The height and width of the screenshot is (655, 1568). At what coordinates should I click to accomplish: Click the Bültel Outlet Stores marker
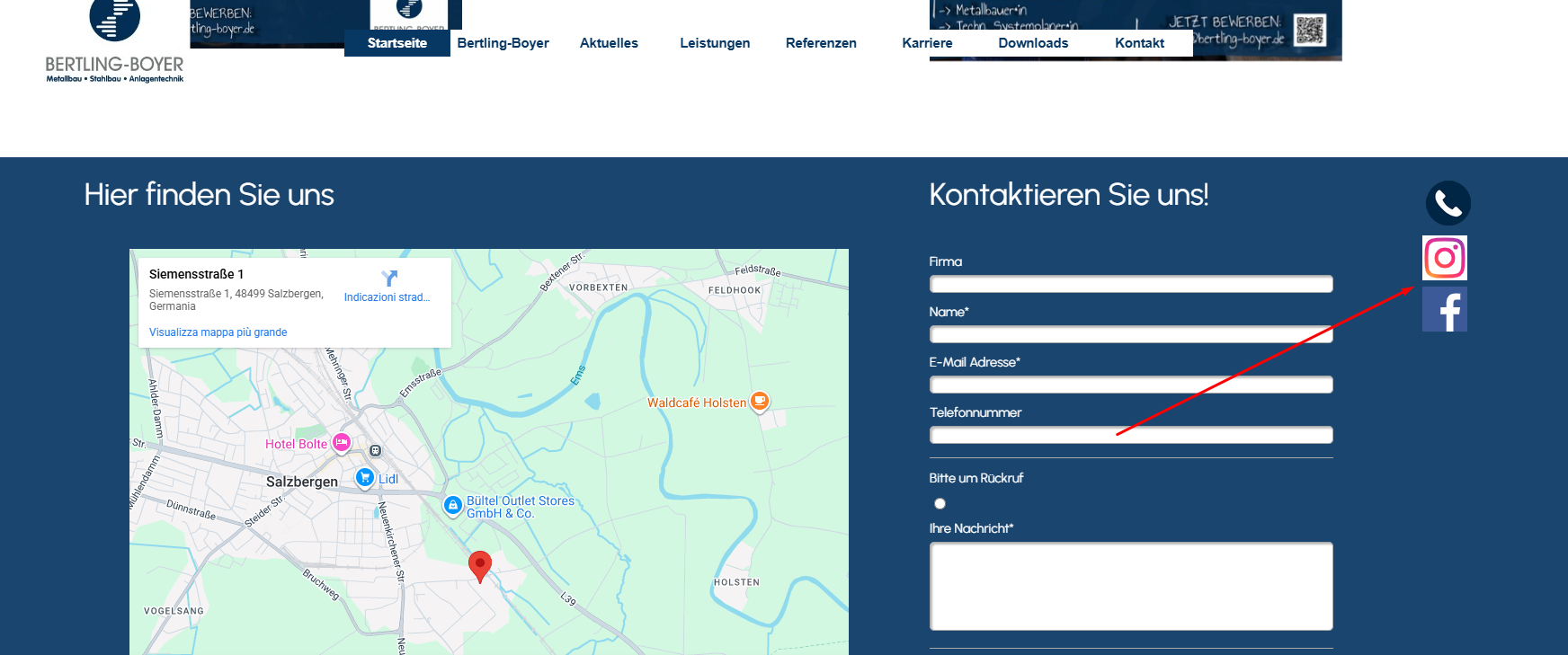coord(453,507)
